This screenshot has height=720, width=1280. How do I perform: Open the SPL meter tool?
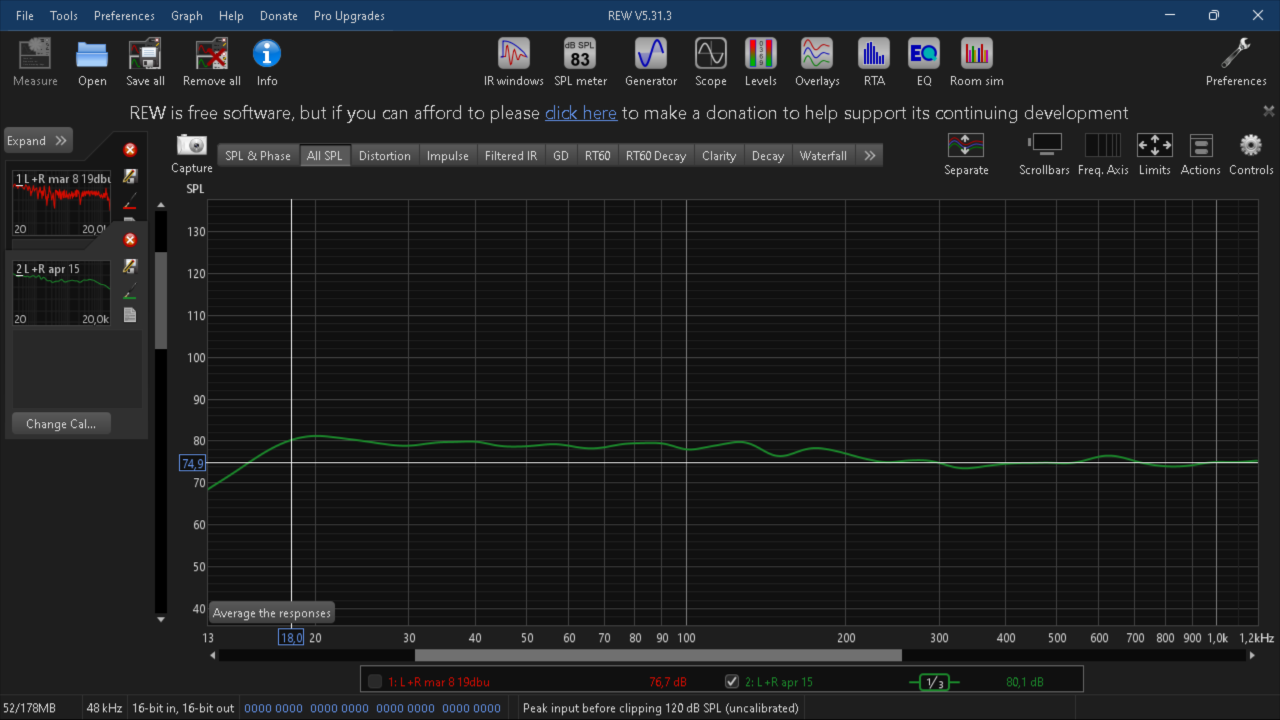580,62
